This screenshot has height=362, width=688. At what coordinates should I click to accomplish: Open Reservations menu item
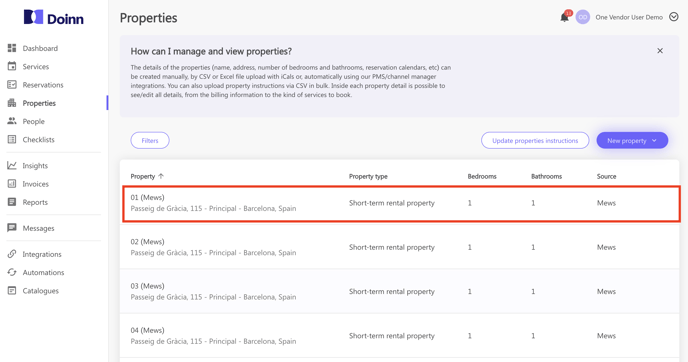[x=43, y=85]
